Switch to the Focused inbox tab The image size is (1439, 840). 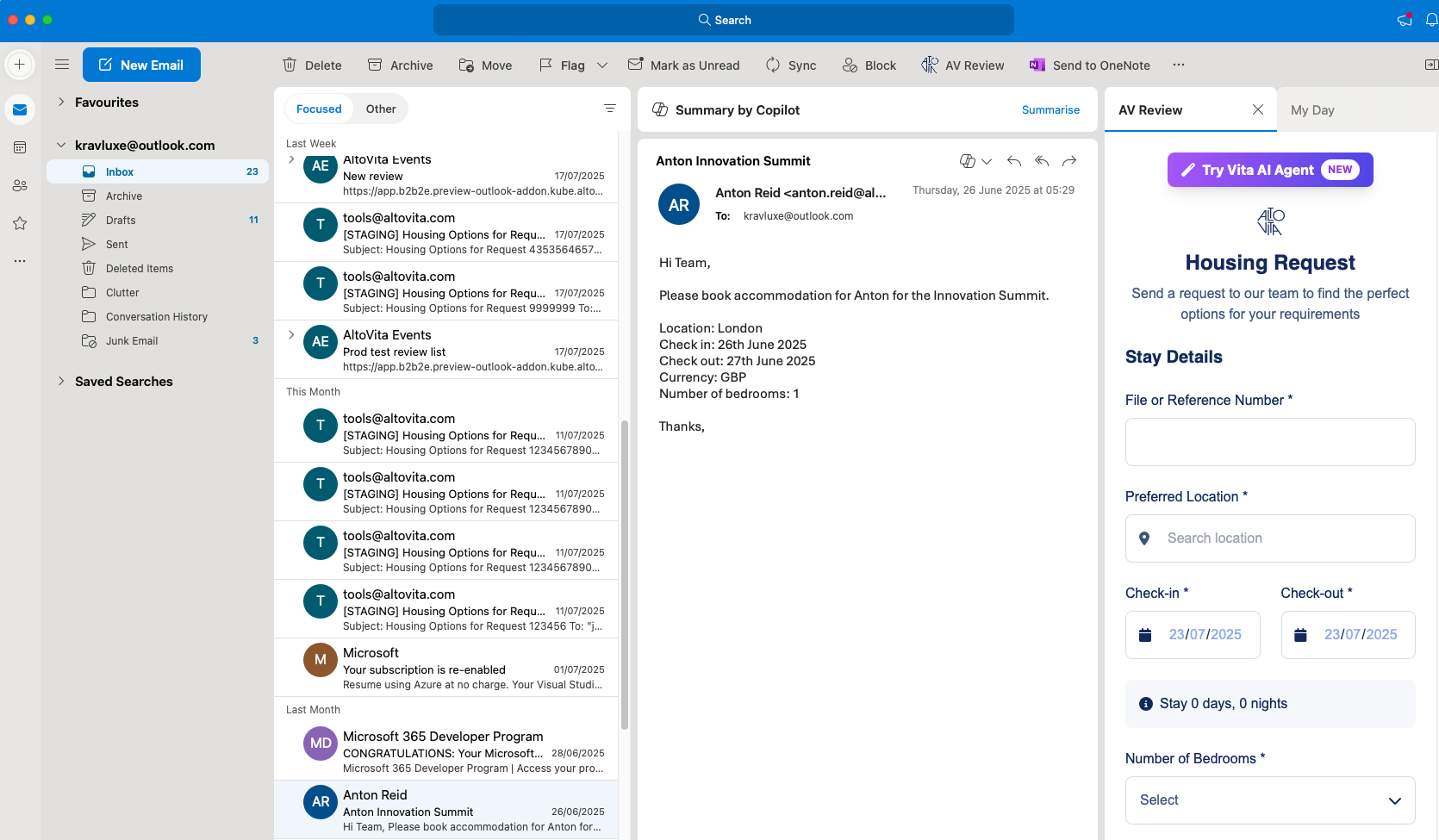319,109
